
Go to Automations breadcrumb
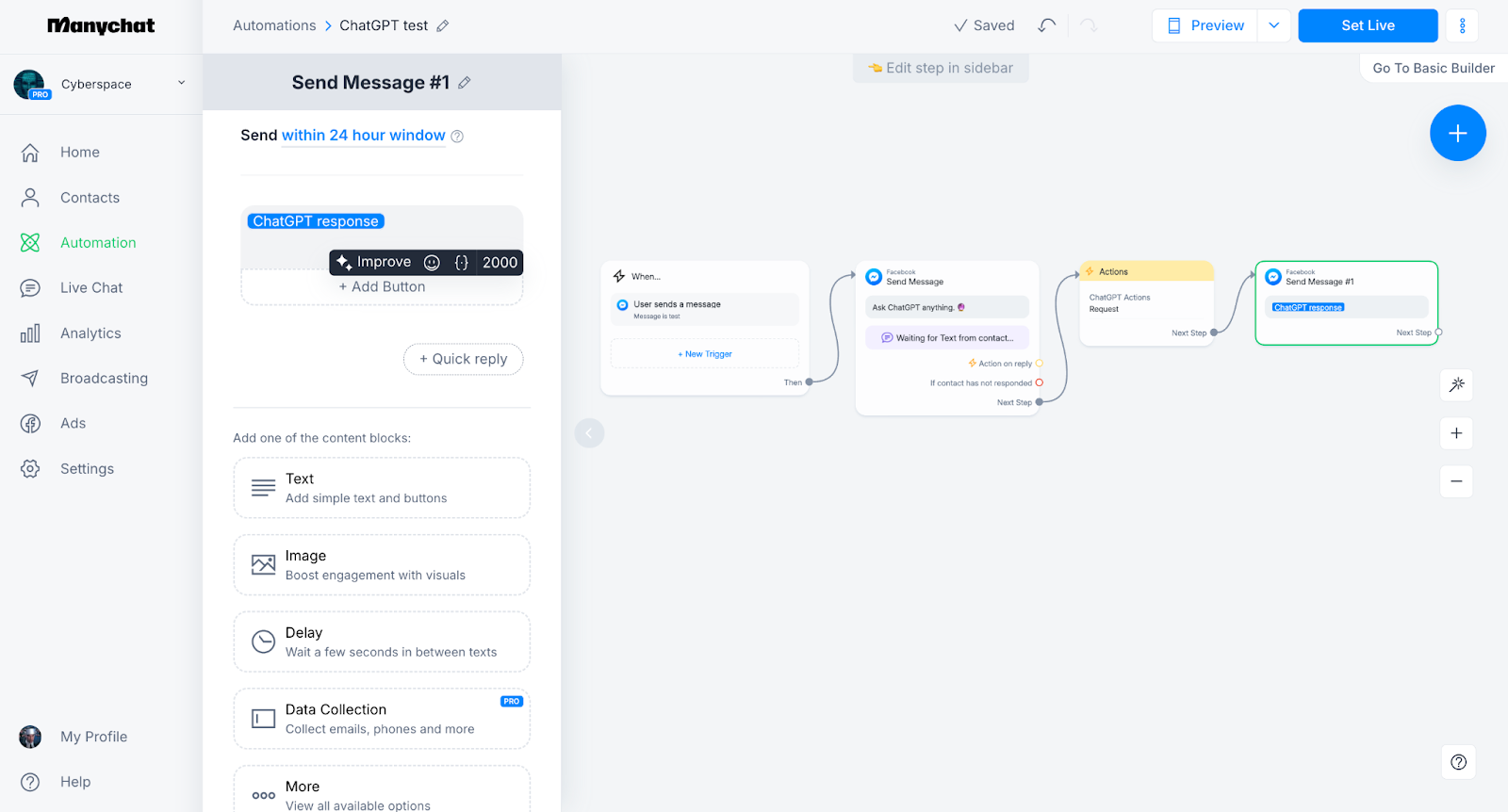pyautogui.click(x=274, y=25)
